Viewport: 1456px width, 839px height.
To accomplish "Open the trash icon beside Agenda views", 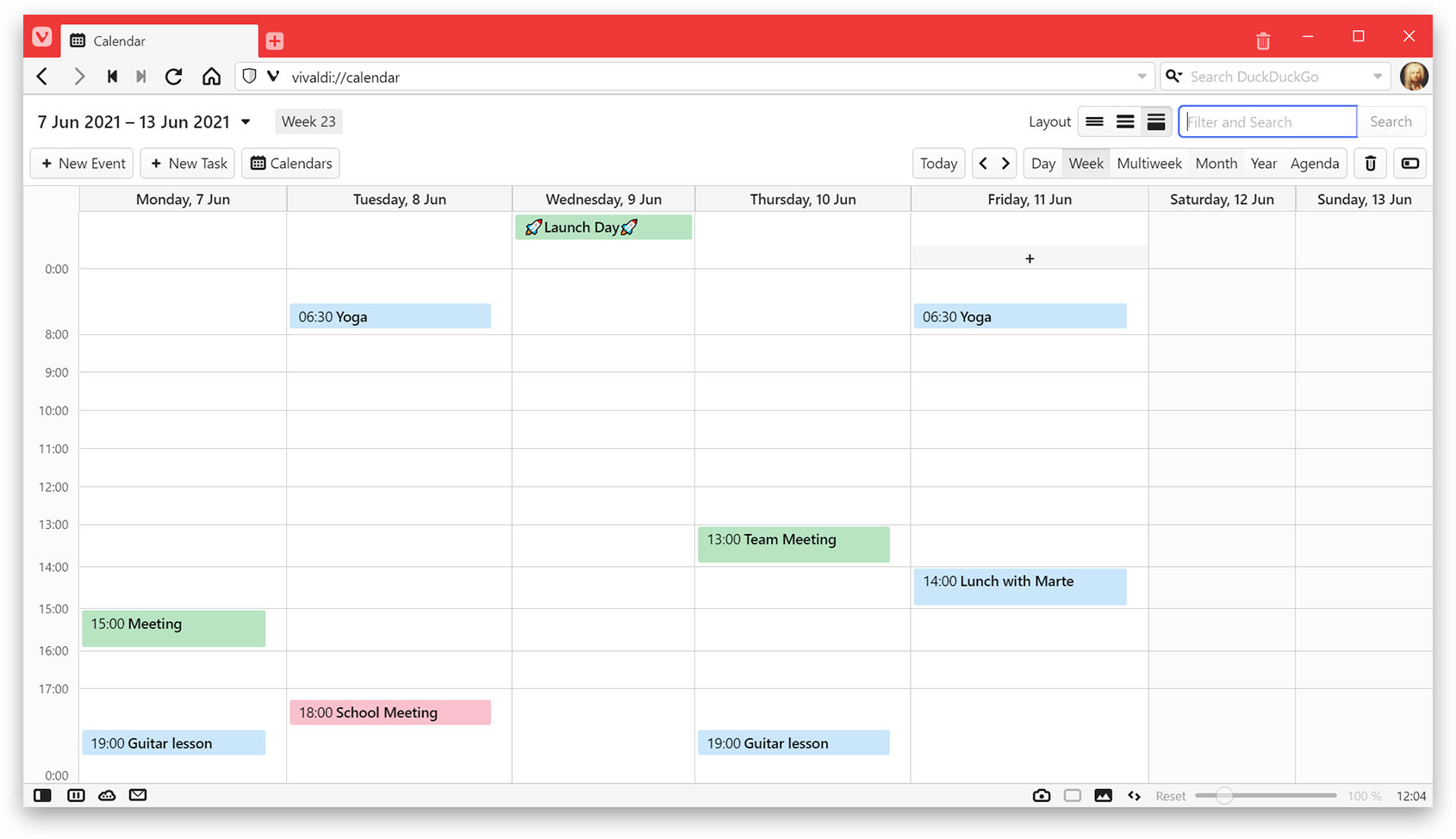I will 1369,163.
